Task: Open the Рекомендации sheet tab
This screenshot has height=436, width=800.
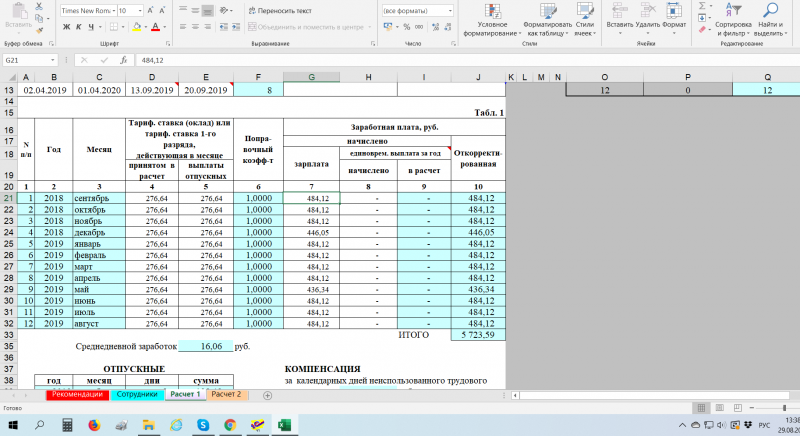Action: pos(78,395)
